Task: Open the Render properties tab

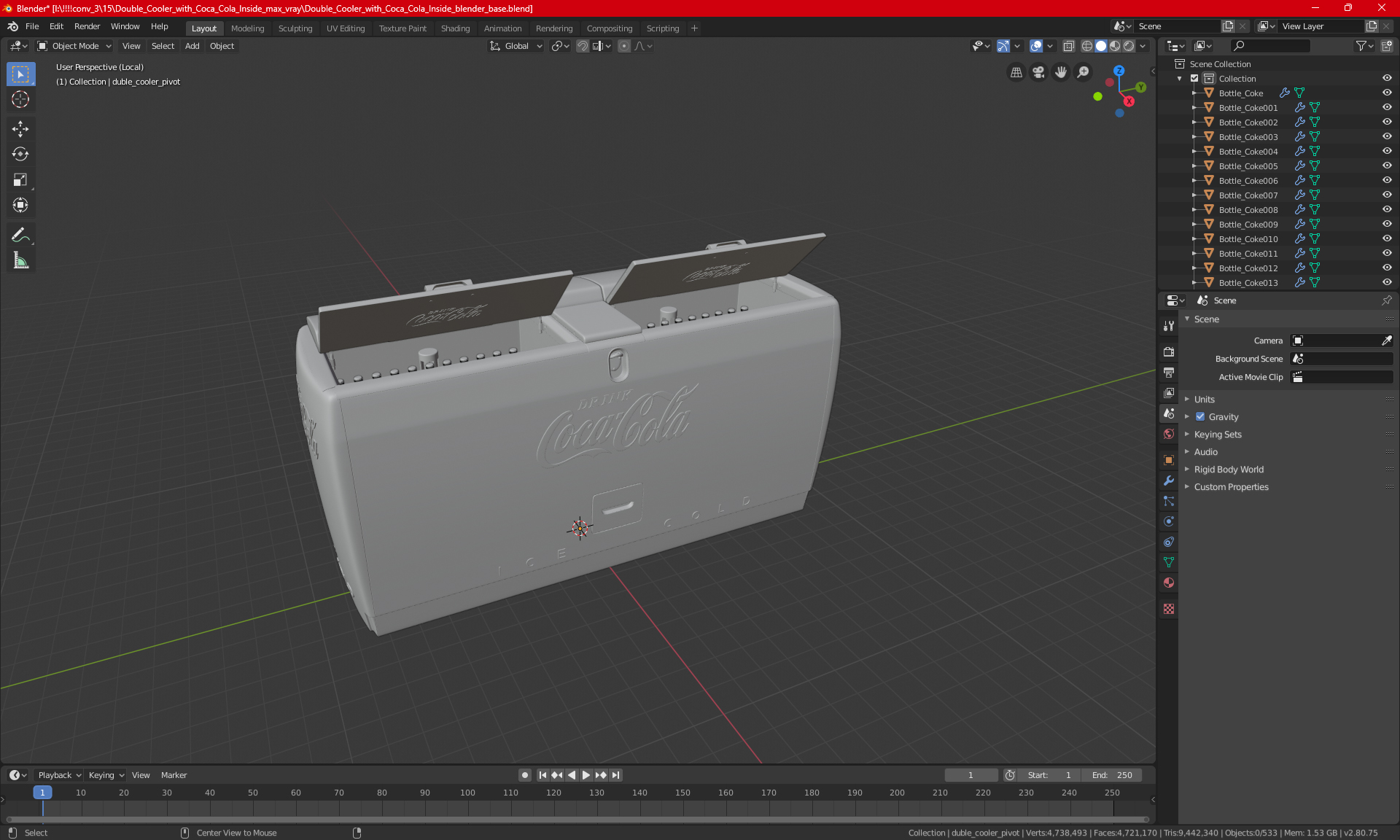Action: point(1169,351)
